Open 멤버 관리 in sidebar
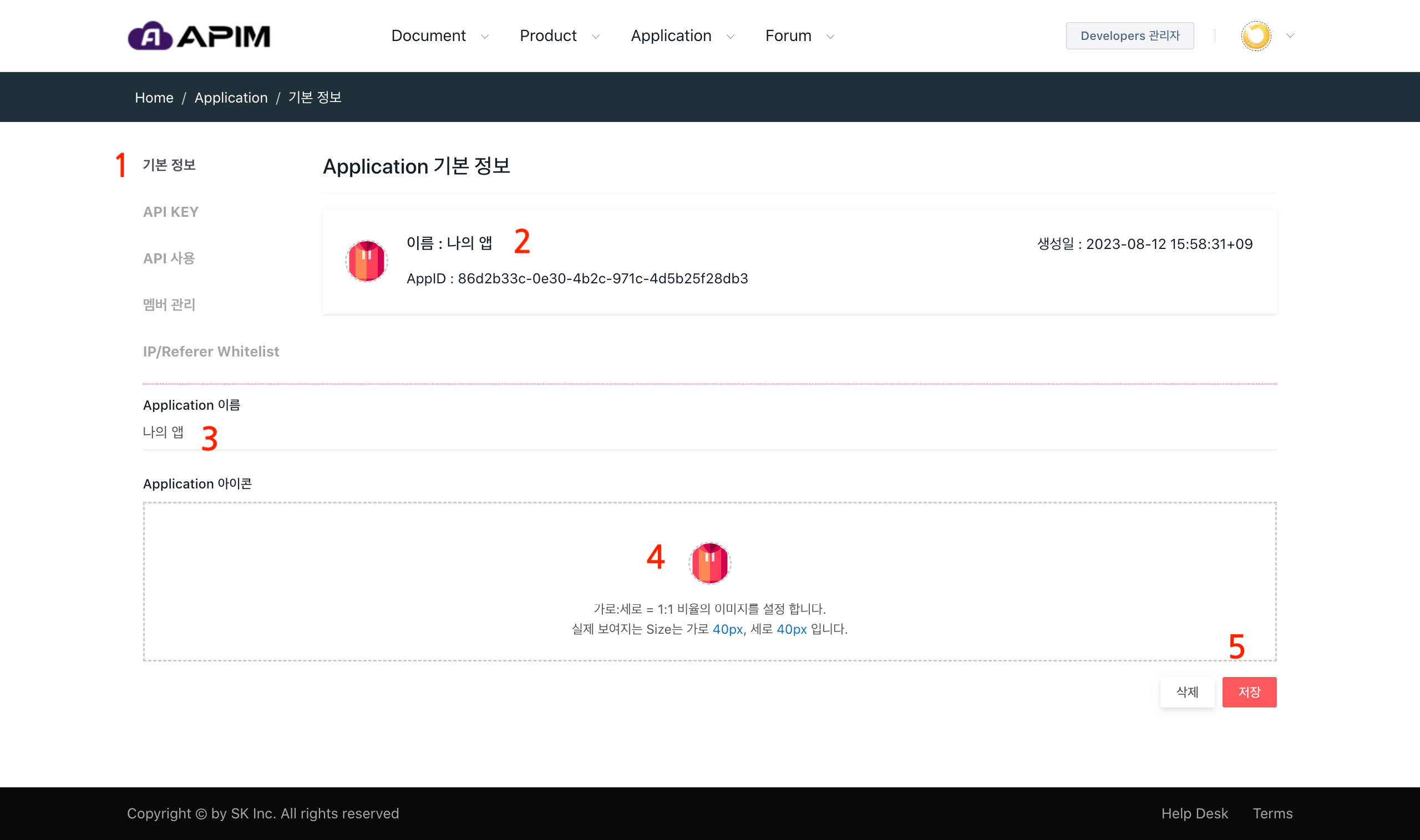Image resolution: width=1420 pixels, height=840 pixels. click(x=169, y=304)
